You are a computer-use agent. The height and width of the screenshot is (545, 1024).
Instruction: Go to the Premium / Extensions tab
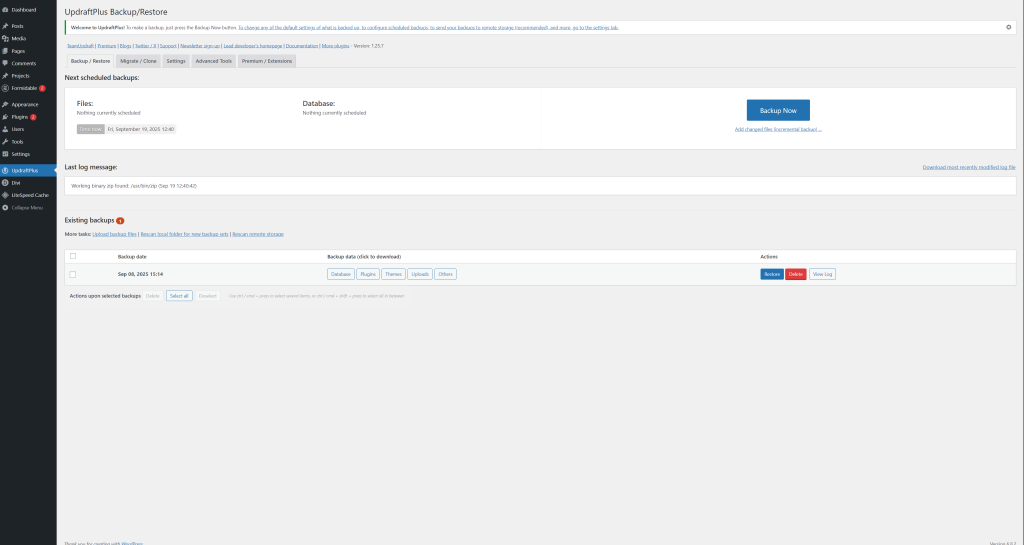click(x=267, y=61)
